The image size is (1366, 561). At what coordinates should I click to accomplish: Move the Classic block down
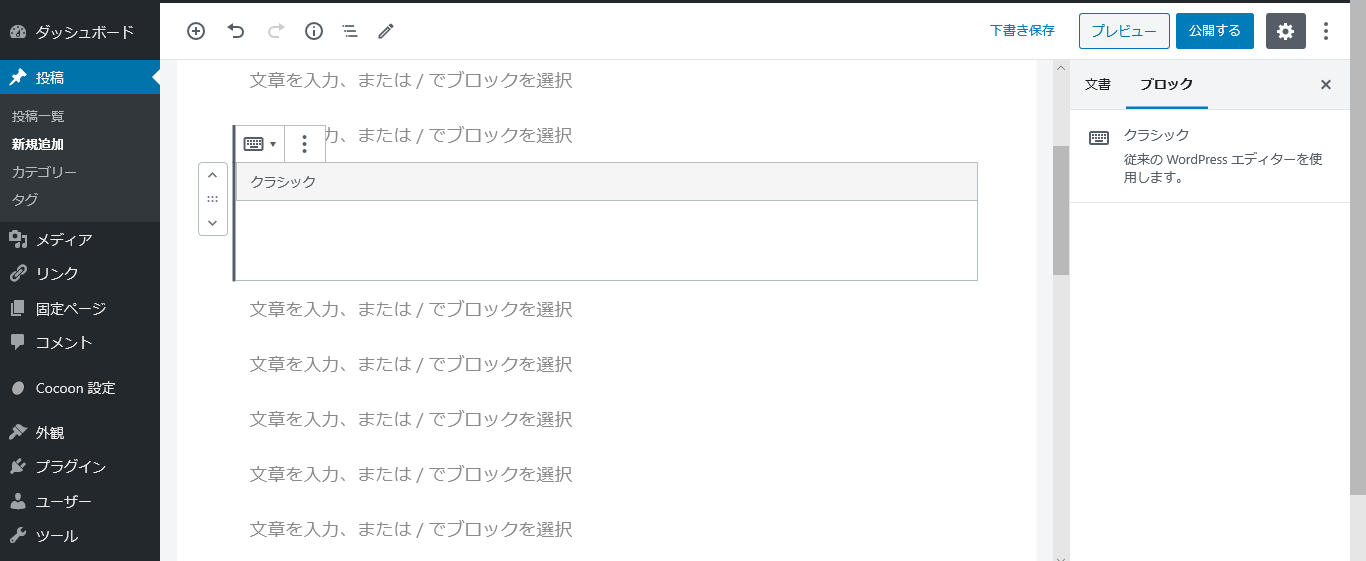tap(212, 222)
